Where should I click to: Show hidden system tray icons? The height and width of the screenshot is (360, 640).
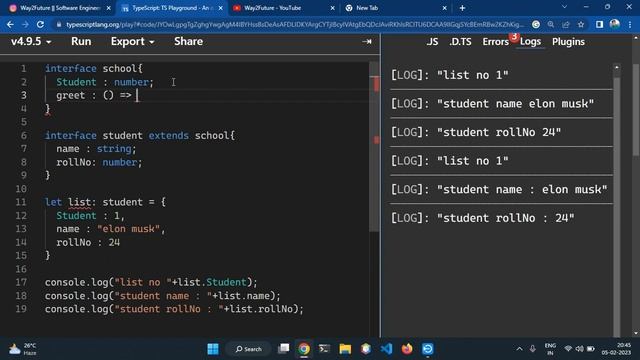(x=519, y=349)
